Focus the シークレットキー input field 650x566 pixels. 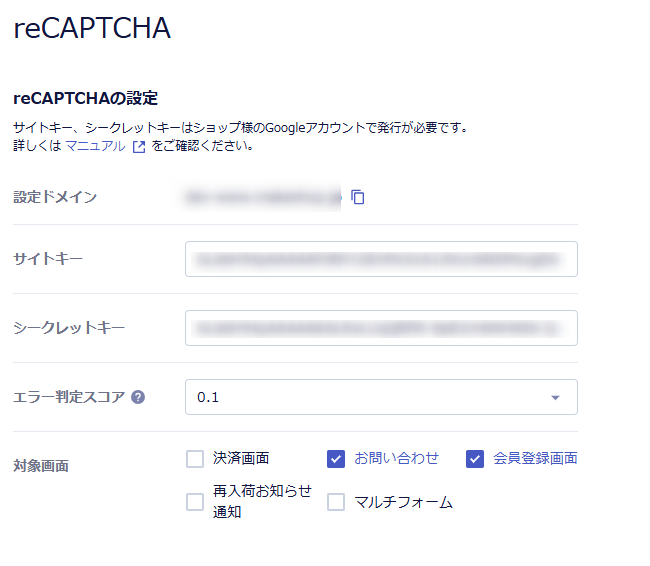click(380, 328)
